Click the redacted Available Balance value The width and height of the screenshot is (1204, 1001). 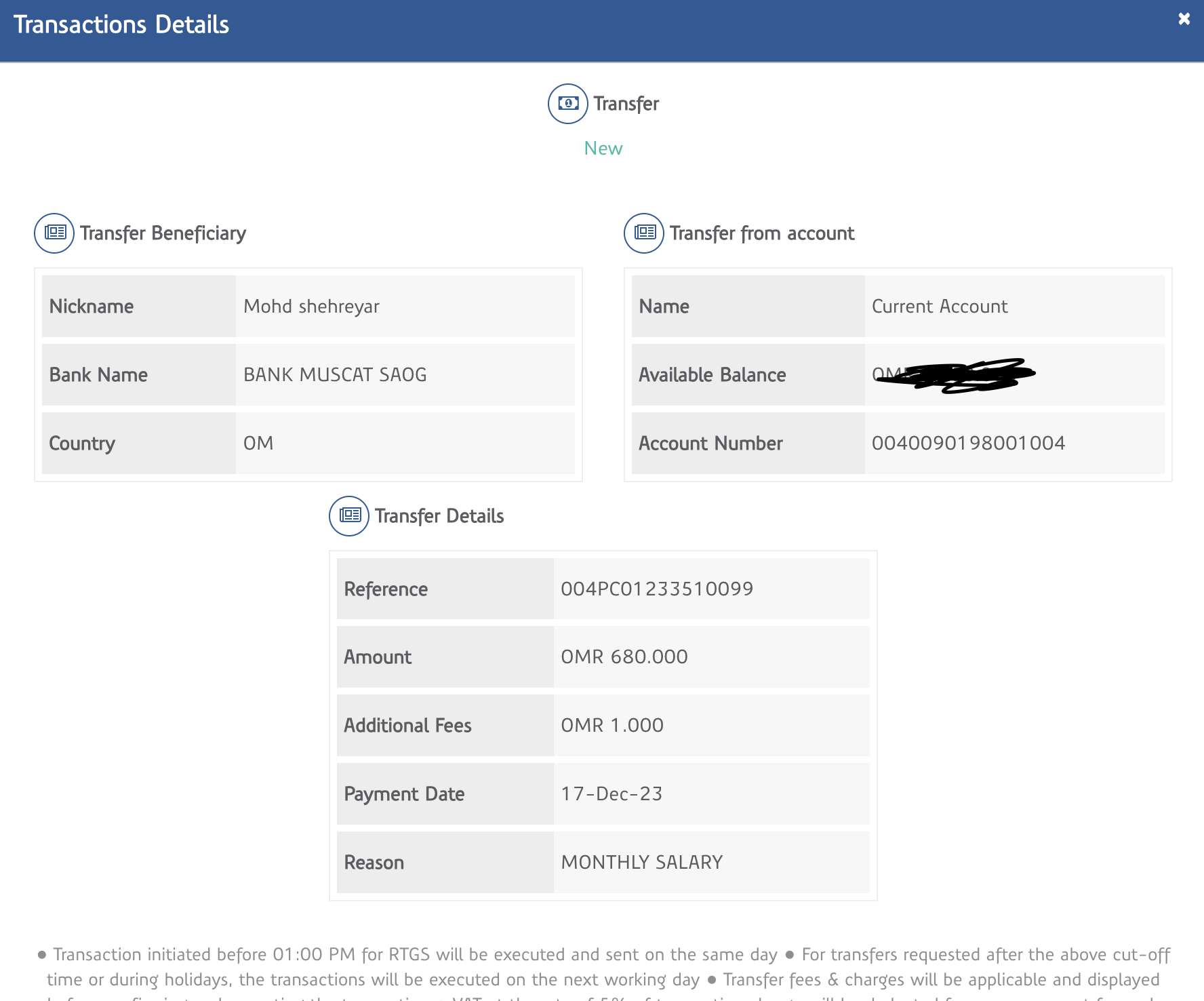point(953,375)
